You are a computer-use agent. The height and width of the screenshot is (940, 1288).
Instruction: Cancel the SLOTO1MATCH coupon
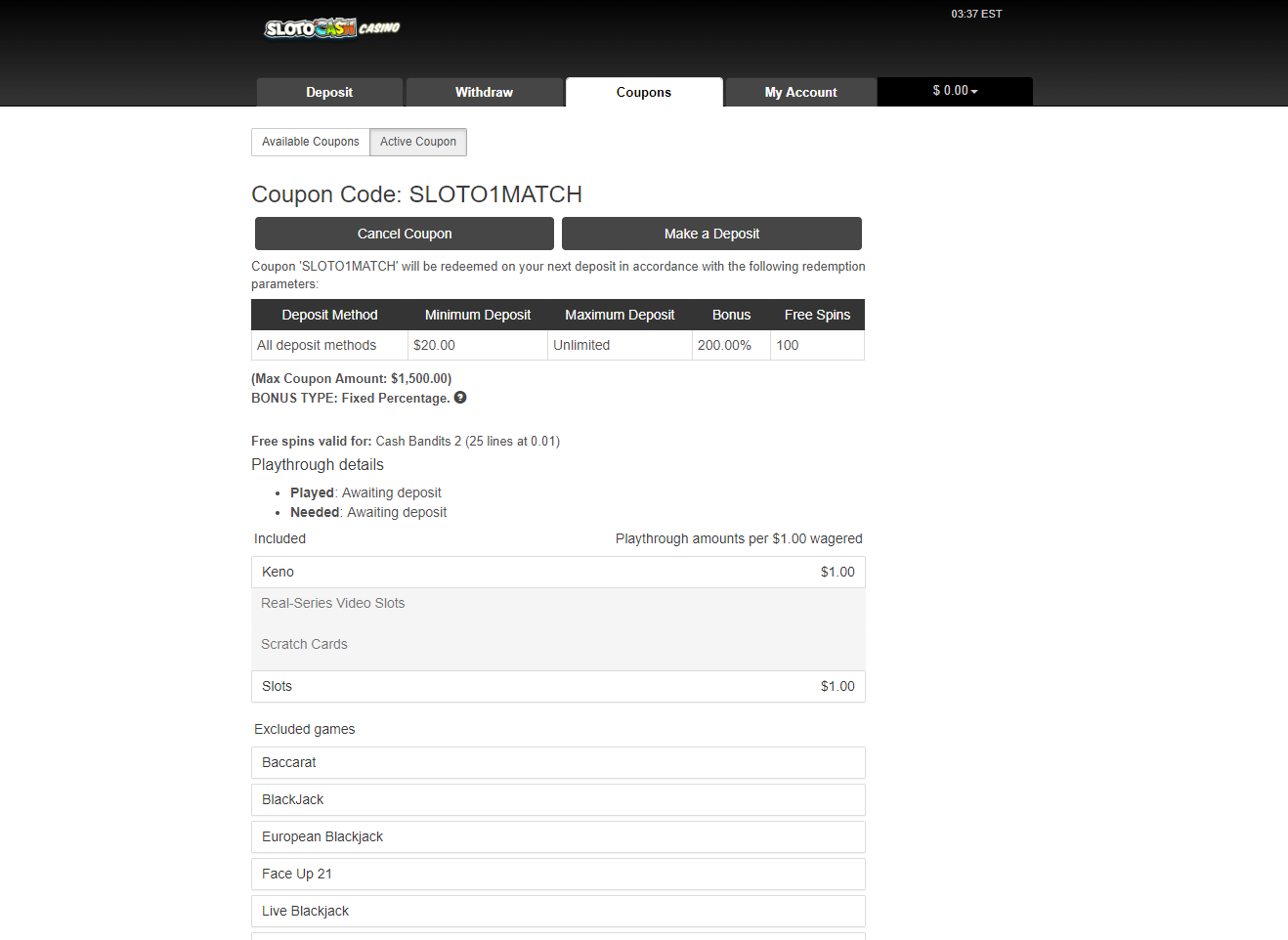(x=405, y=234)
